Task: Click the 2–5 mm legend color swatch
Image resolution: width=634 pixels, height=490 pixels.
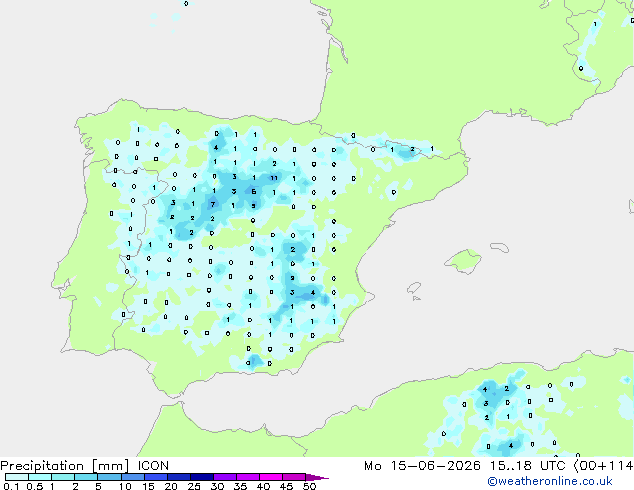Action: [86, 477]
